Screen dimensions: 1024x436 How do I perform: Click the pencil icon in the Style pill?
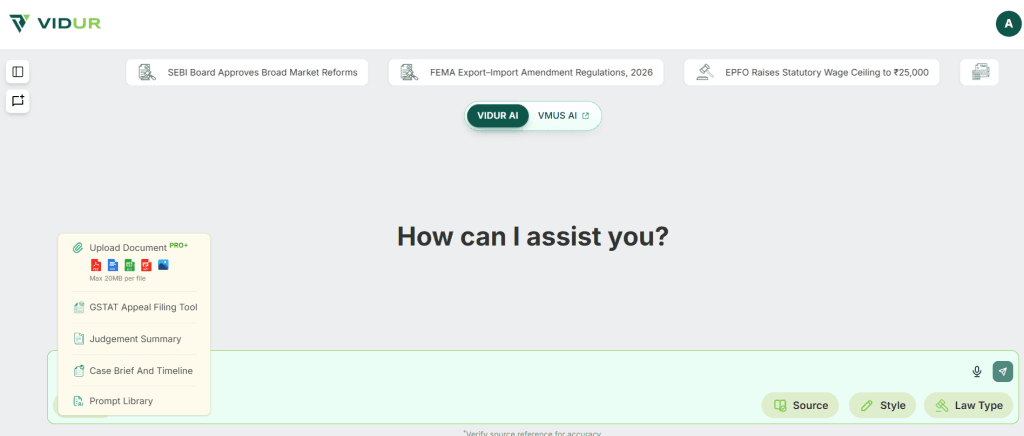[x=867, y=405]
